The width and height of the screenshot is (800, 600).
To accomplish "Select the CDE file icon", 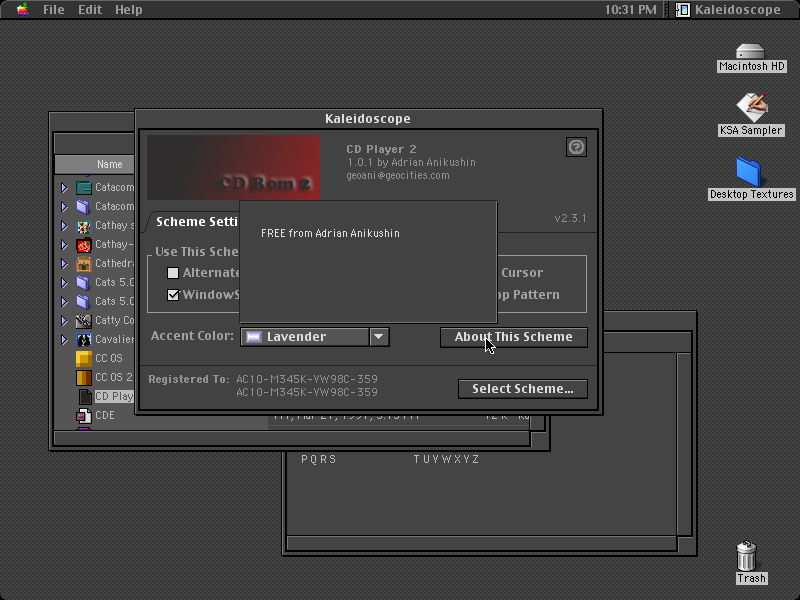I will coord(84,415).
